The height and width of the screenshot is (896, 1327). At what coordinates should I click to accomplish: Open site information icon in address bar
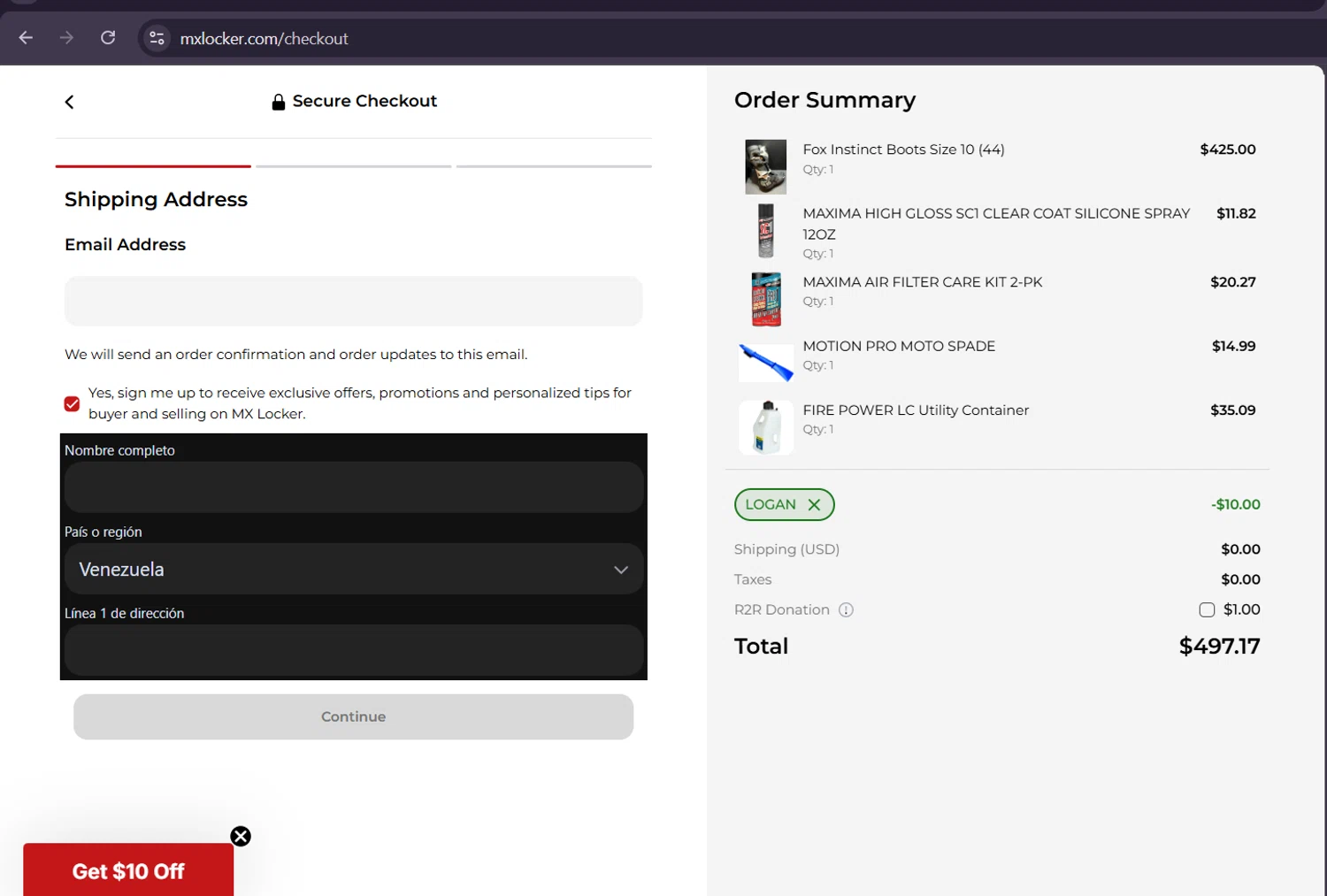(x=157, y=38)
